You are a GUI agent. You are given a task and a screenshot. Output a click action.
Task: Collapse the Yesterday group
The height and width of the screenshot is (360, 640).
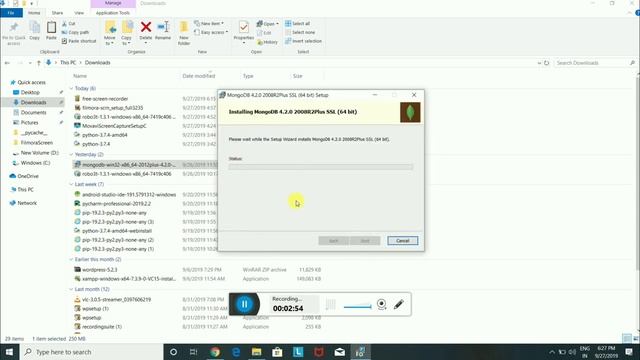[71, 155]
